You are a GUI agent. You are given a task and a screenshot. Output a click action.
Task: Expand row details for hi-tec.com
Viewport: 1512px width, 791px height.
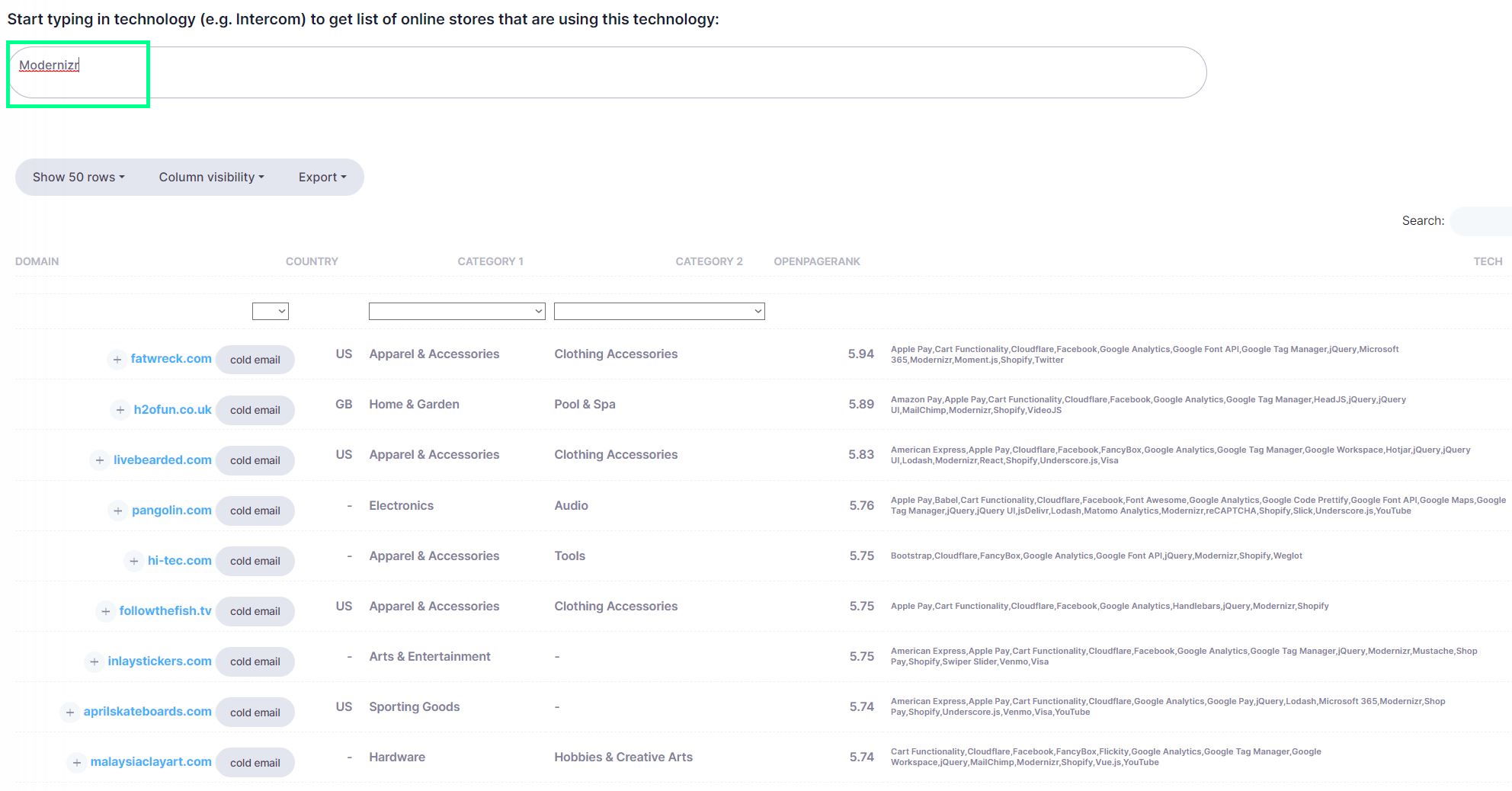click(x=133, y=560)
